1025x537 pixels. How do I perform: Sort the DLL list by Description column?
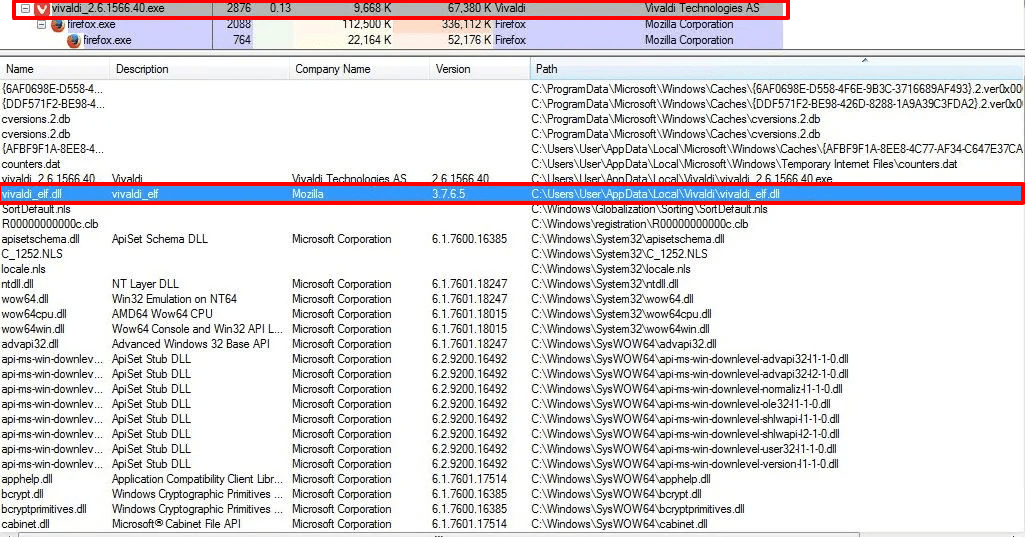[199, 69]
